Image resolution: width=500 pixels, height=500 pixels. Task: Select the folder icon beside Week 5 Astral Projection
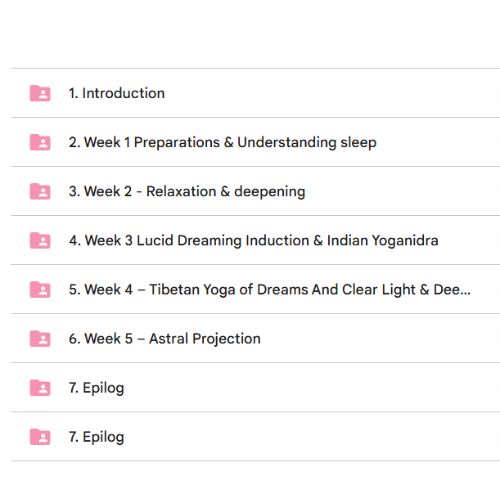[x=40, y=338]
